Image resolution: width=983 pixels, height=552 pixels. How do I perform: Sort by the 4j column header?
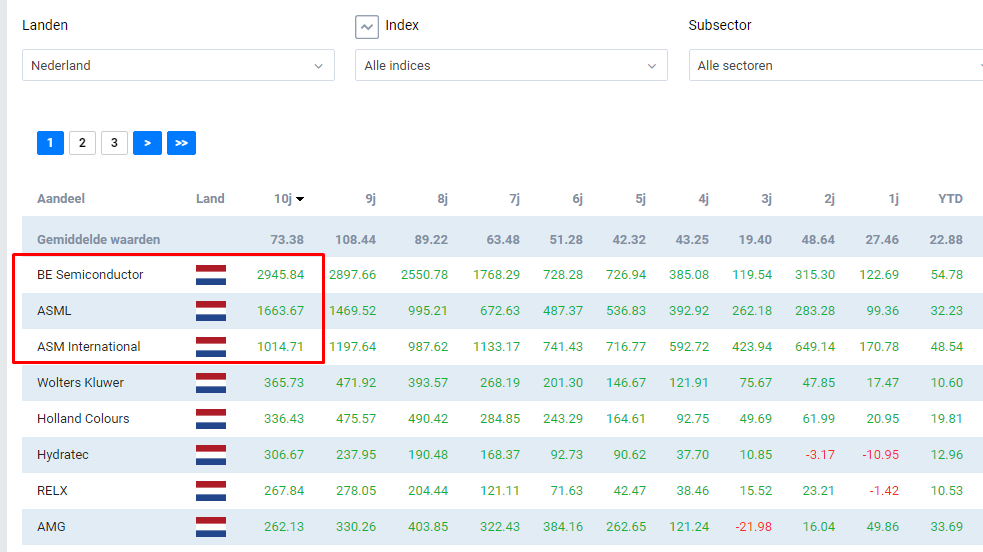(x=703, y=199)
